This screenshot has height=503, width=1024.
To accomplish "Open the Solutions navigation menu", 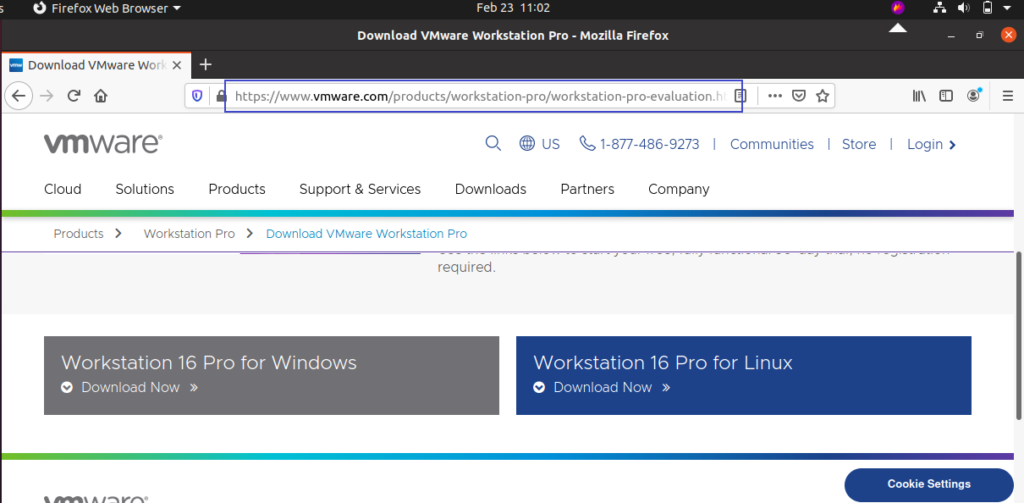I will (x=145, y=189).
